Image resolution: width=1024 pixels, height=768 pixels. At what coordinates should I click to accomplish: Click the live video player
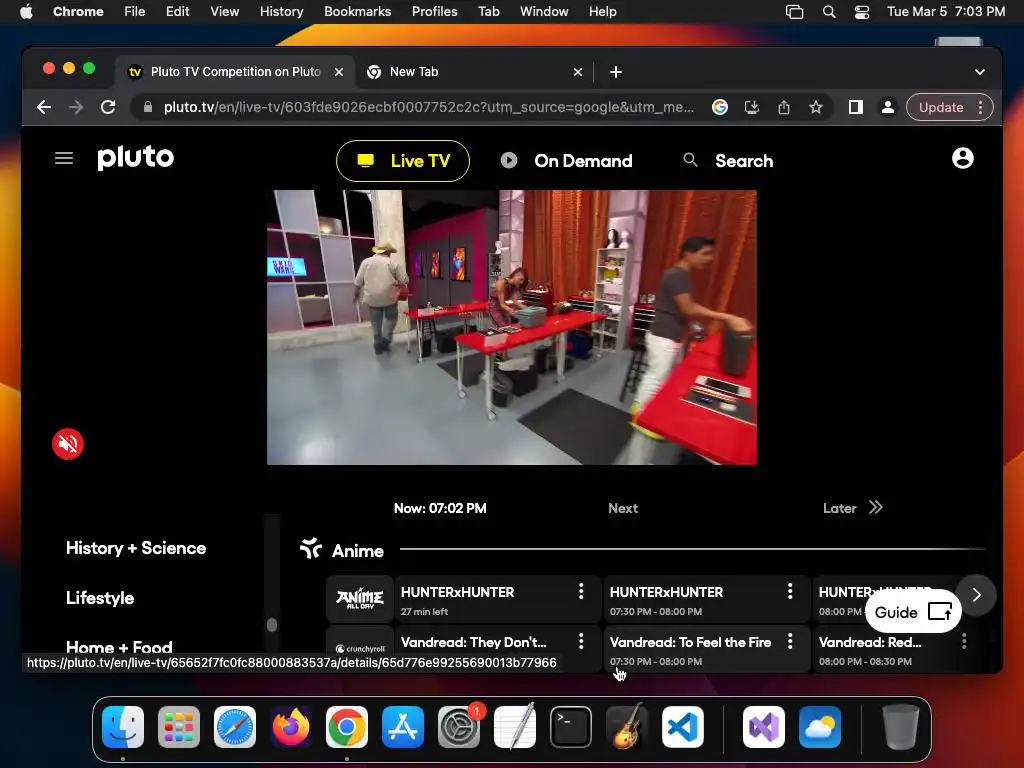[x=511, y=327]
